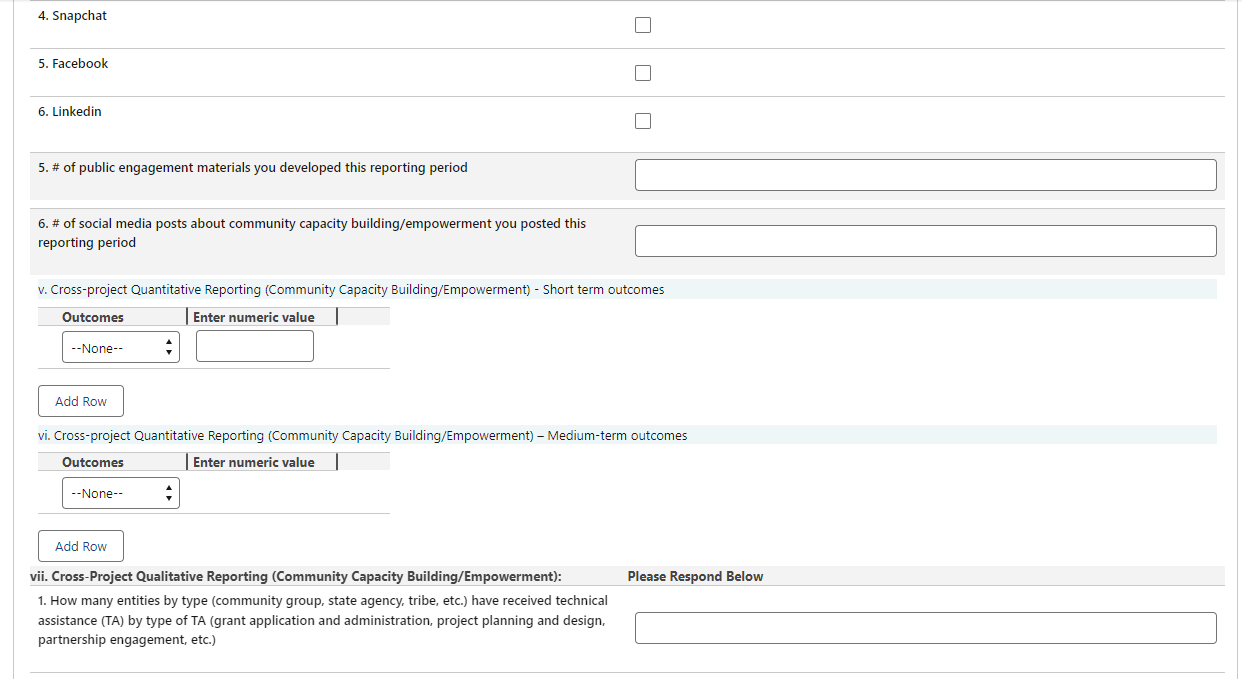Click the Outcomes header in Short term table

point(93,317)
